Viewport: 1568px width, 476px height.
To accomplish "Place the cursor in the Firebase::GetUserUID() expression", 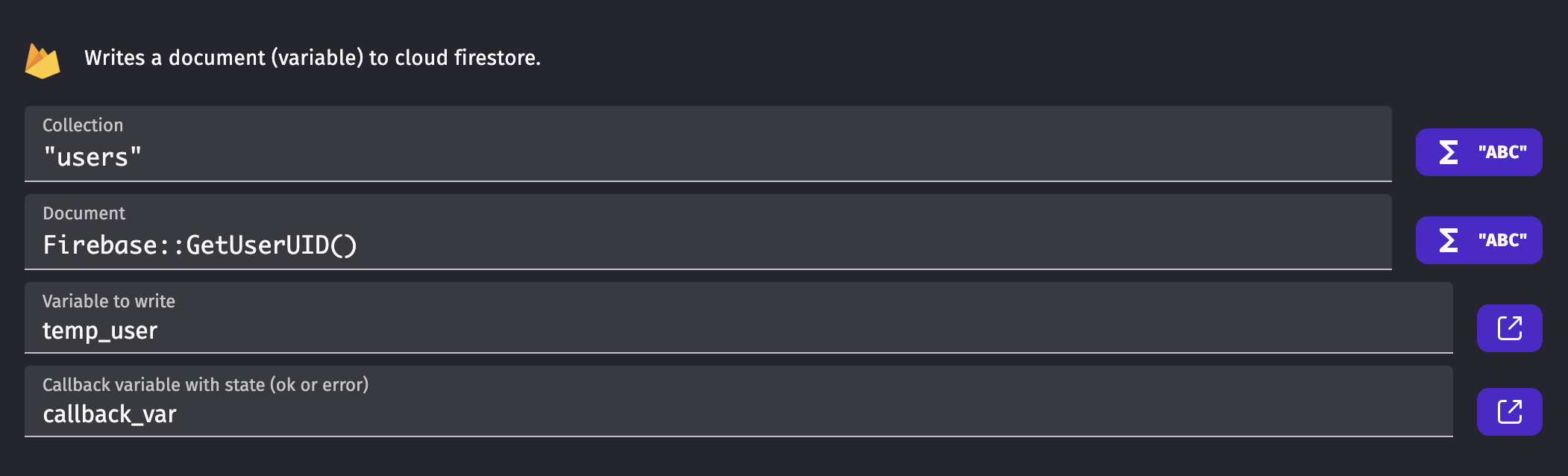I will (x=200, y=245).
